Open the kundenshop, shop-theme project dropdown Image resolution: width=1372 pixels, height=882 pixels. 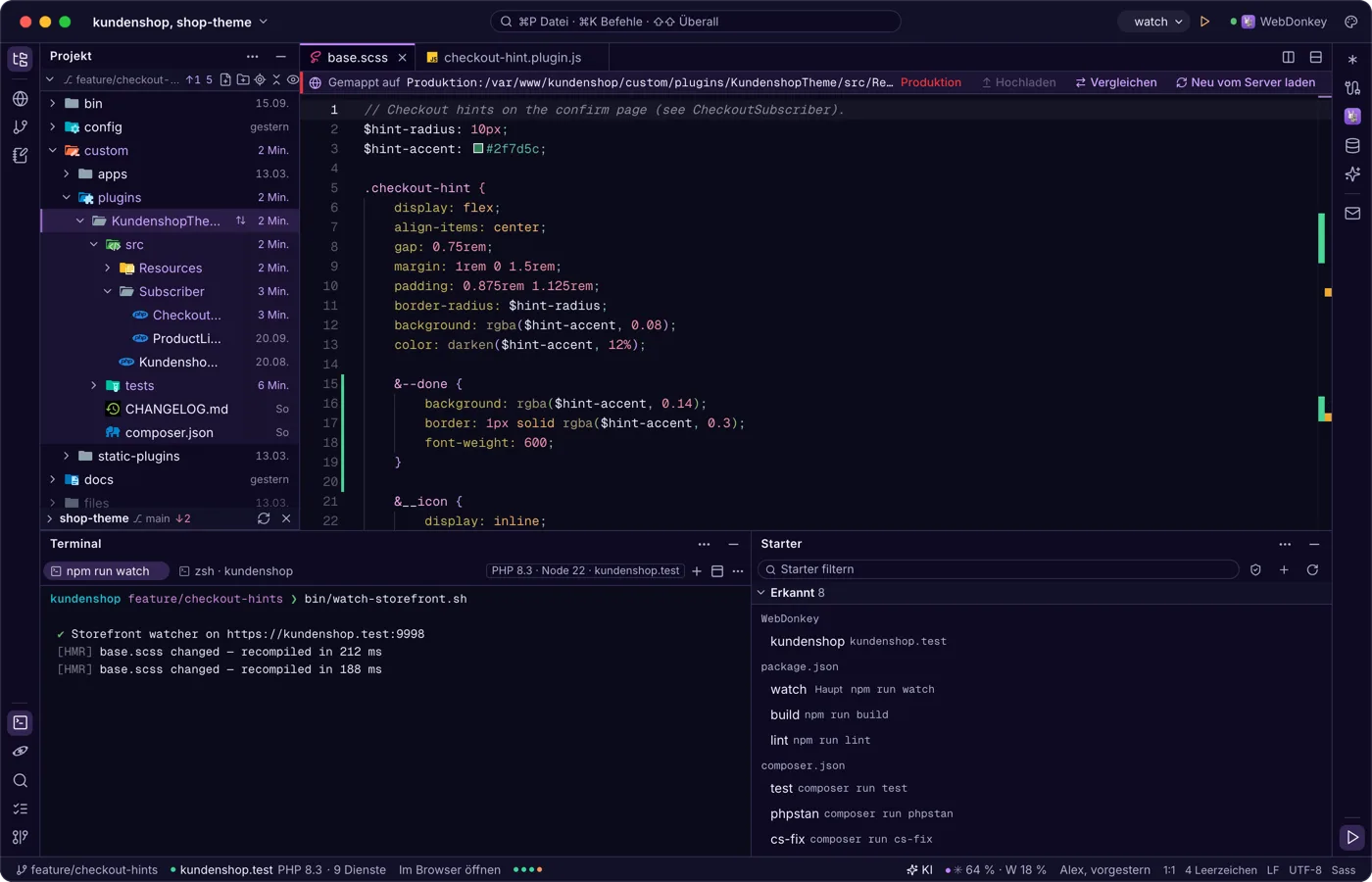[180, 22]
